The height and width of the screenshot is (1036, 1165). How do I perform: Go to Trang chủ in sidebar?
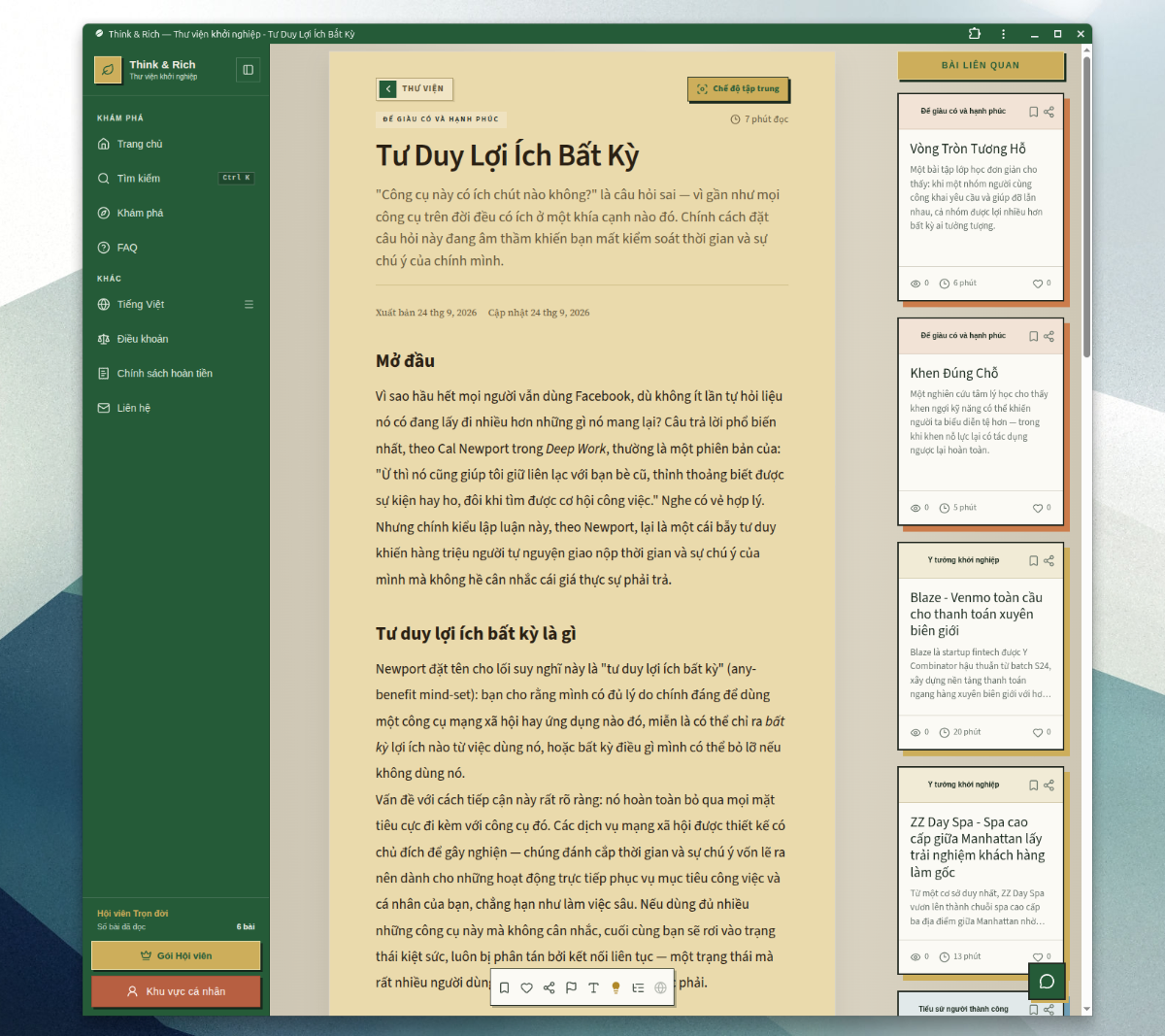pyautogui.click(x=176, y=144)
